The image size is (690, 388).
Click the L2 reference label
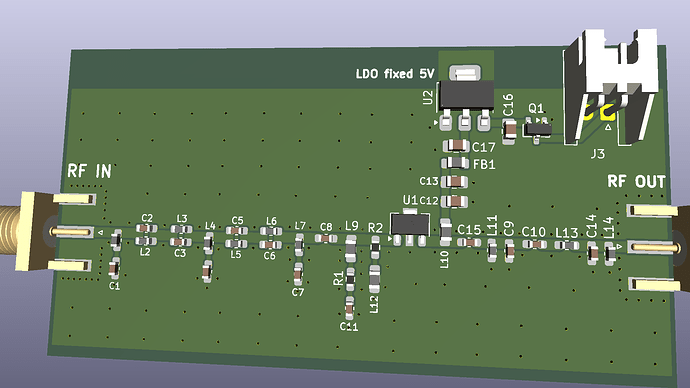pos(145,252)
